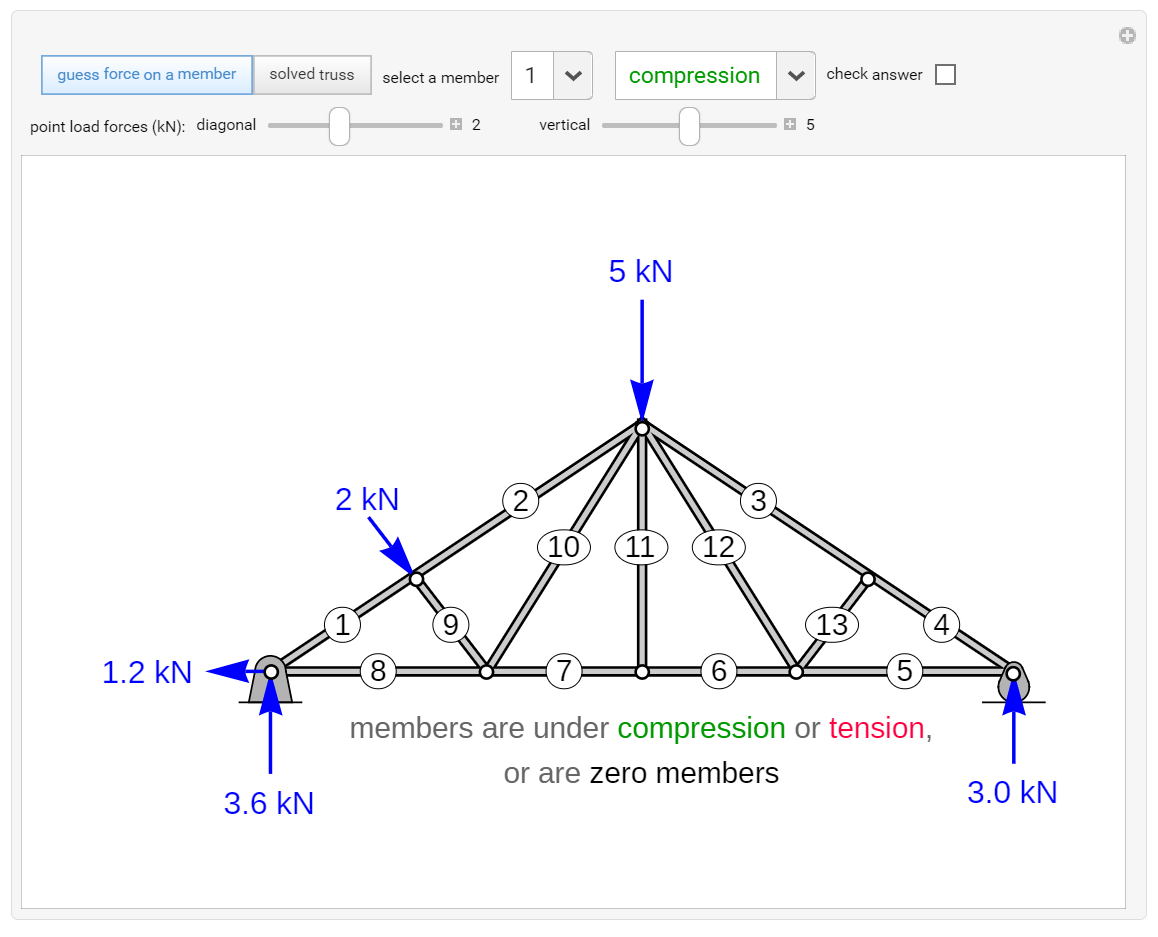The width and height of the screenshot is (1158, 937).
Task: Click the bottom joint between members 8 and 7
Action: click(487, 672)
